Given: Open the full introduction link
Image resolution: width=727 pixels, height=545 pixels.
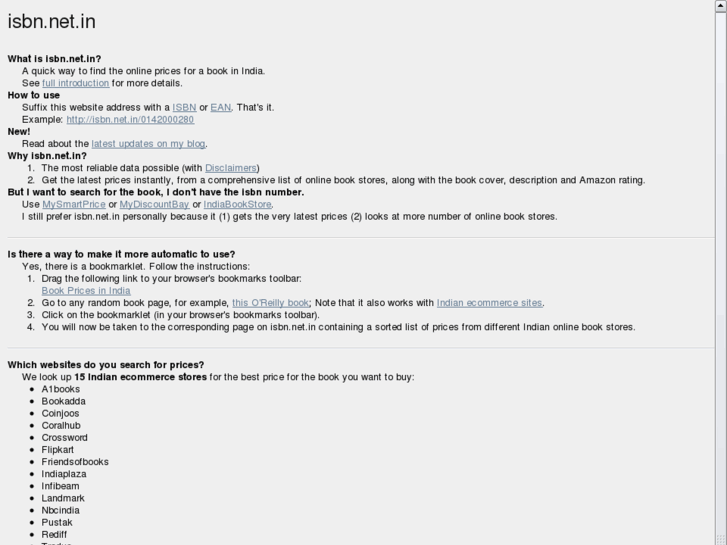Looking at the screenshot, I should point(76,83).
